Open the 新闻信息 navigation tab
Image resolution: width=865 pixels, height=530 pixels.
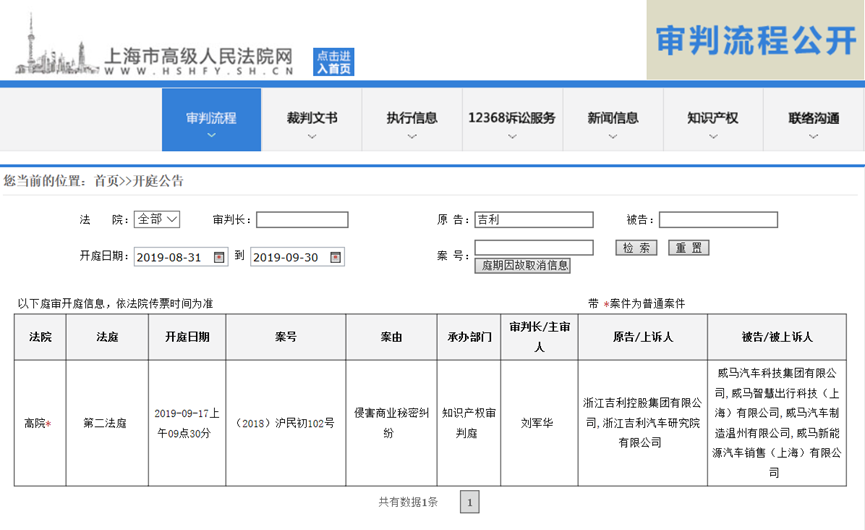(613, 120)
